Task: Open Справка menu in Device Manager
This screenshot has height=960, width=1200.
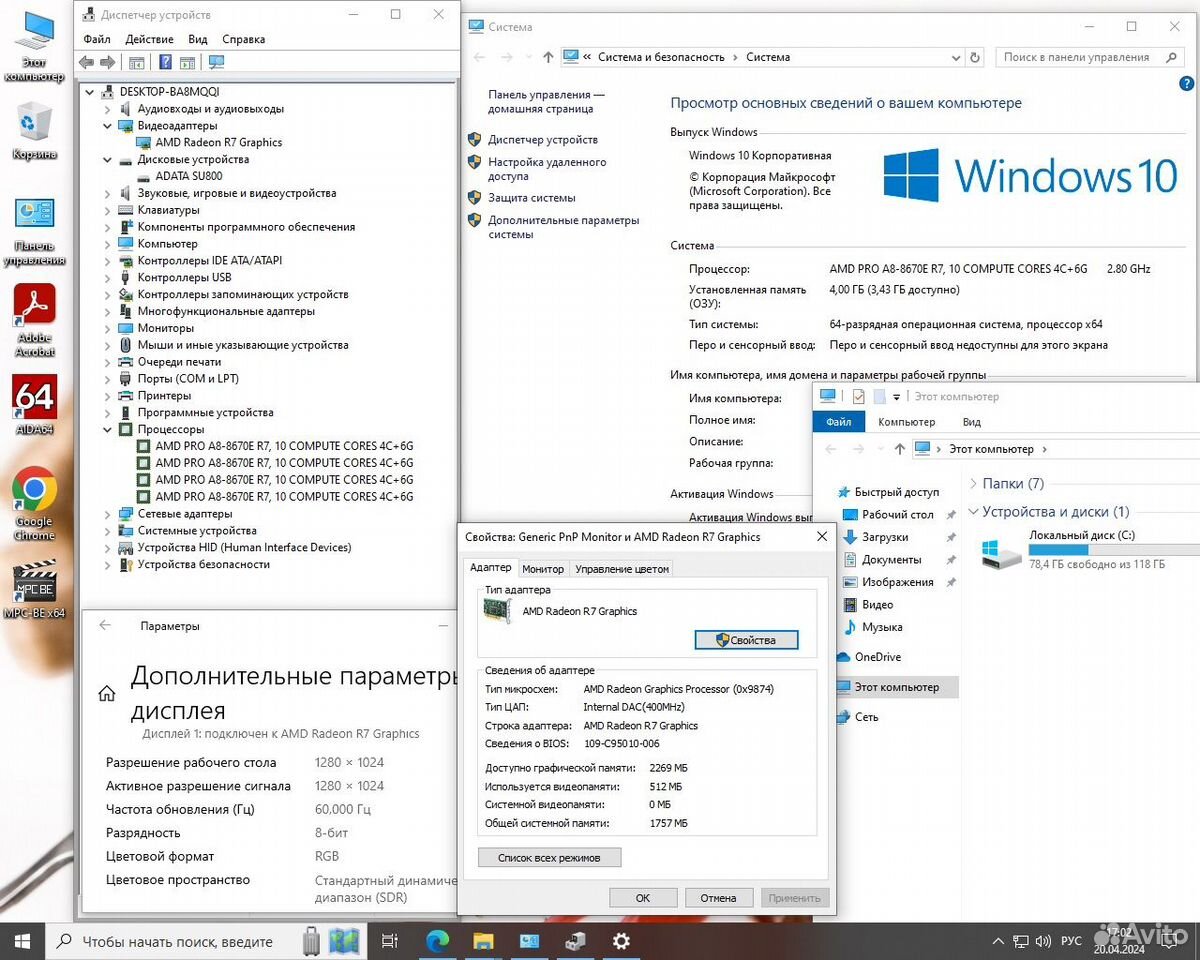Action: coord(244,39)
